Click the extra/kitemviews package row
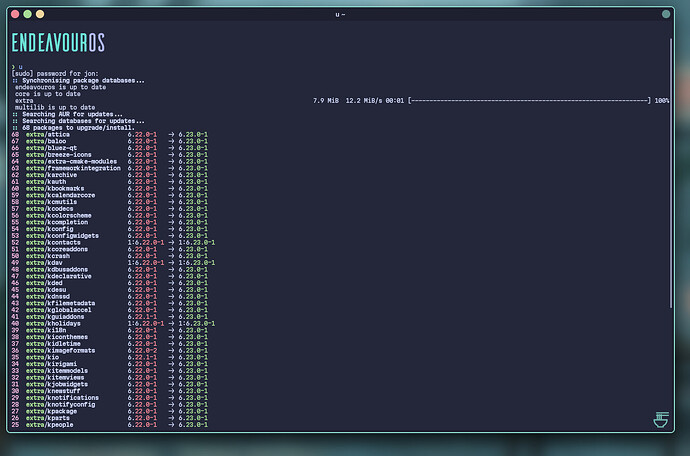 coord(110,378)
